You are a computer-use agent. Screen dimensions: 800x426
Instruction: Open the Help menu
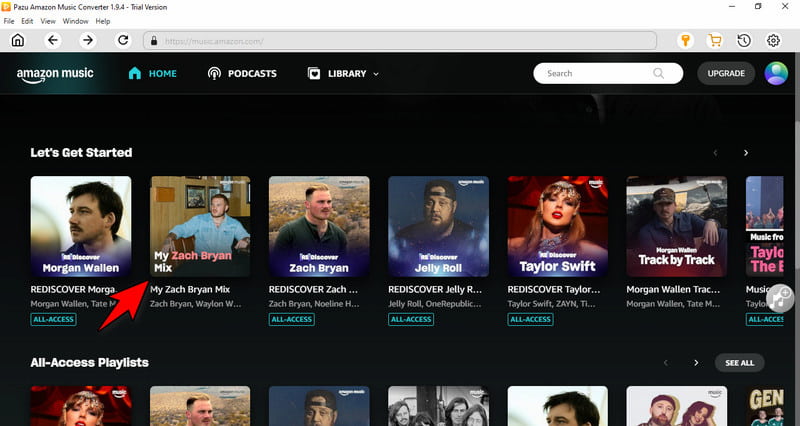click(x=103, y=21)
